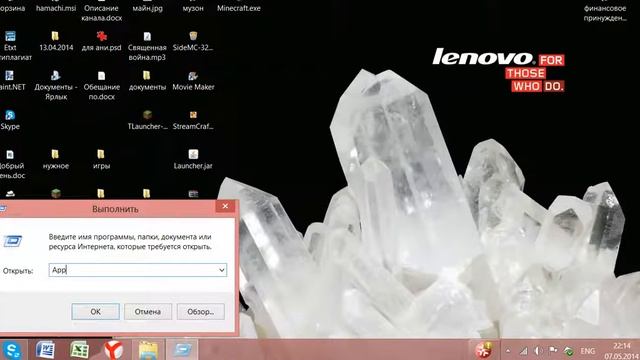640x360 pixels.
Task: Click the volume speaker tray icon
Action: [x=538, y=351]
